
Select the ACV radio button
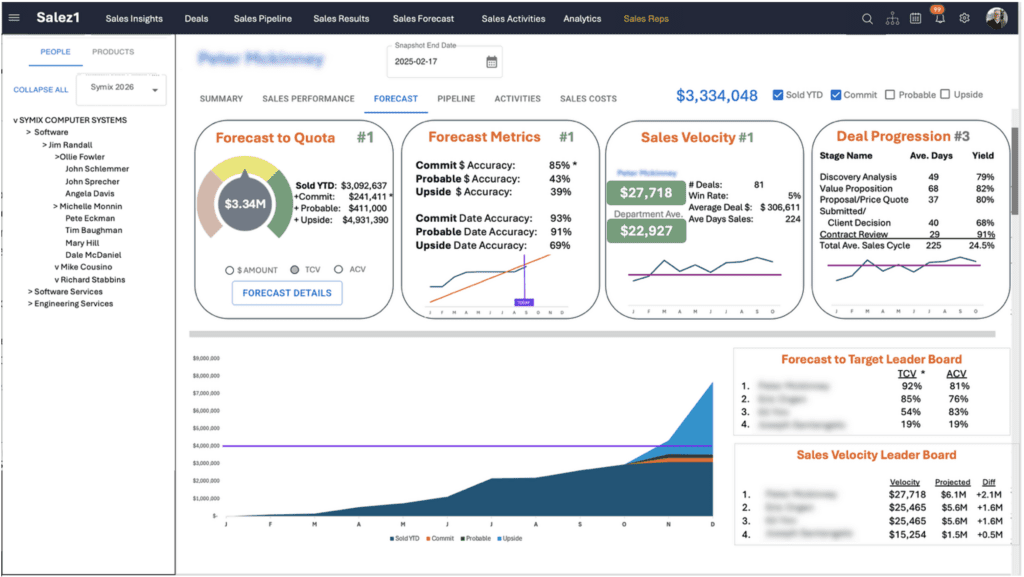pyautogui.click(x=339, y=270)
